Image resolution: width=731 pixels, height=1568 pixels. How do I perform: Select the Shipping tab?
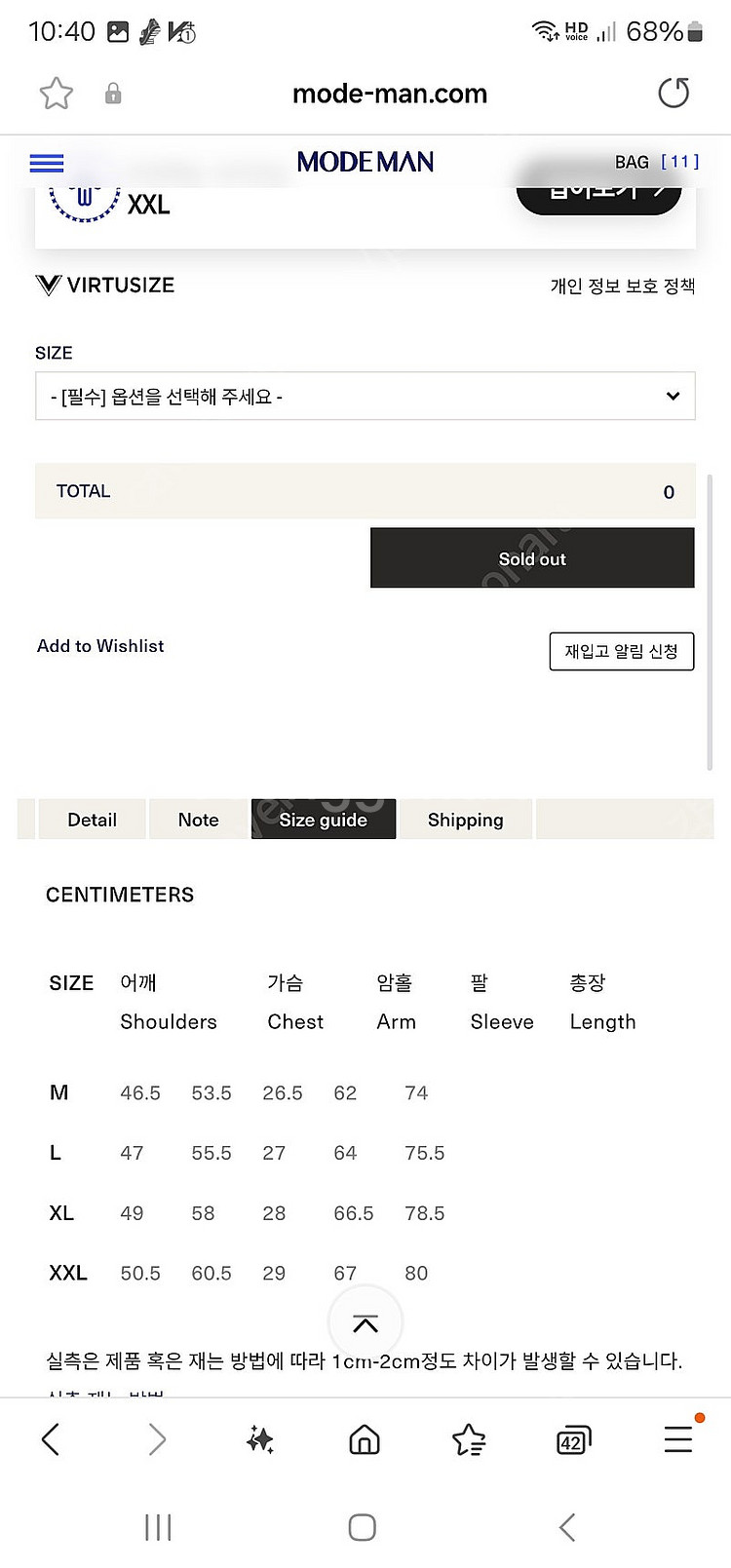(x=466, y=820)
